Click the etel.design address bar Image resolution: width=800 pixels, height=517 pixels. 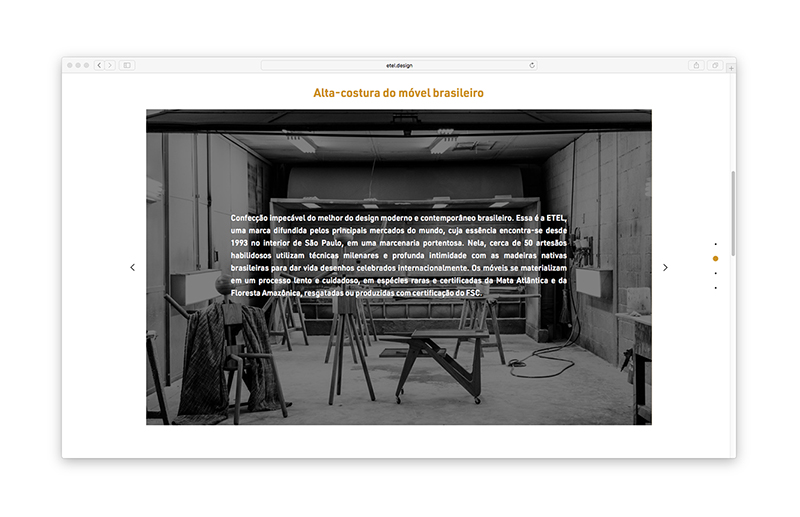pos(399,65)
